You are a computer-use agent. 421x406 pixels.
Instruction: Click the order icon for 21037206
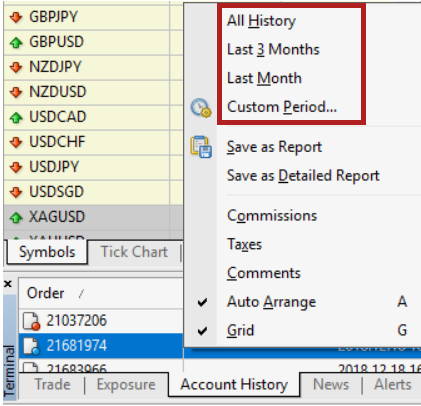point(31,321)
